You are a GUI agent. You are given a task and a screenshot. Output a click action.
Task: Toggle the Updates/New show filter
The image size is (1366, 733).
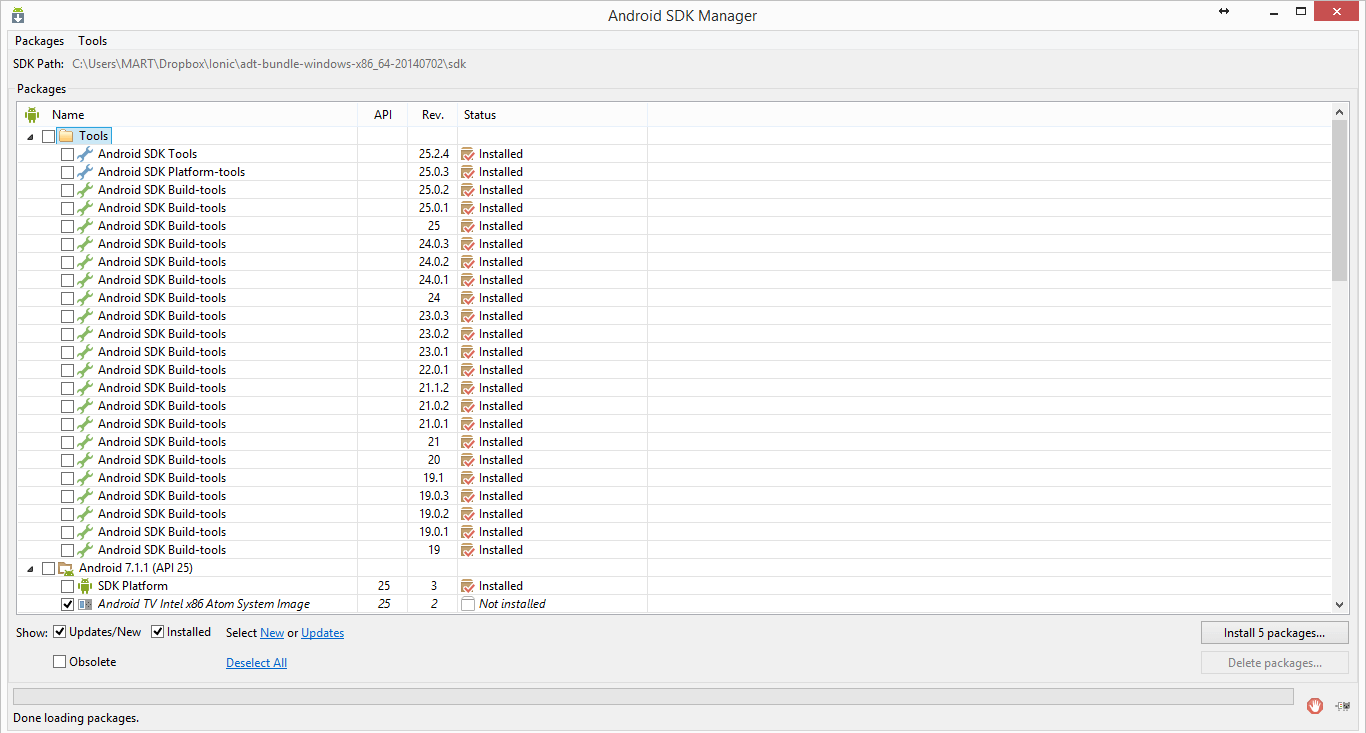coord(60,632)
